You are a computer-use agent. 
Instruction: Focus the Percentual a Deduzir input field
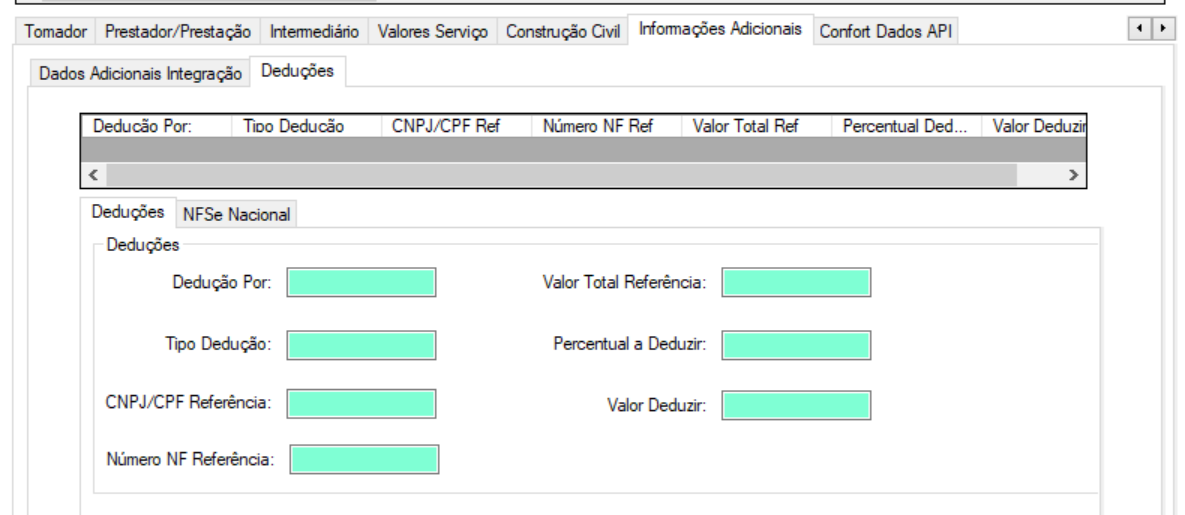click(797, 344)
